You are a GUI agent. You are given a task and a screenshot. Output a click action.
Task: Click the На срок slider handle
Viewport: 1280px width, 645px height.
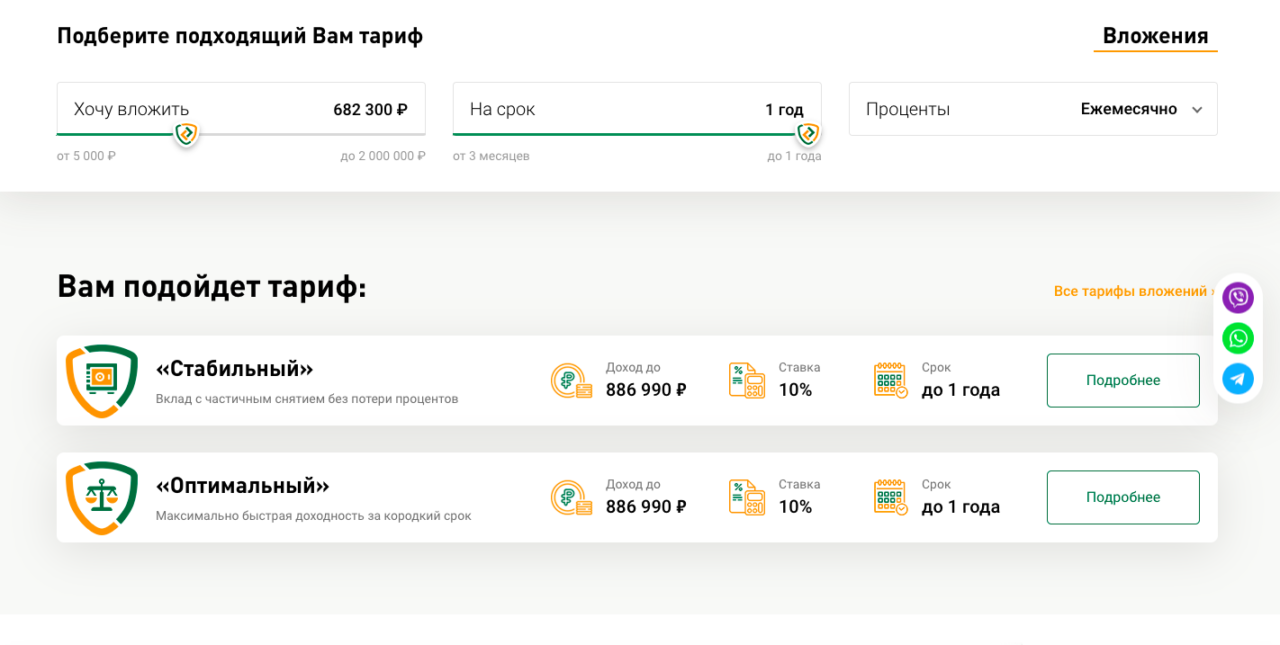click(808, 134)
